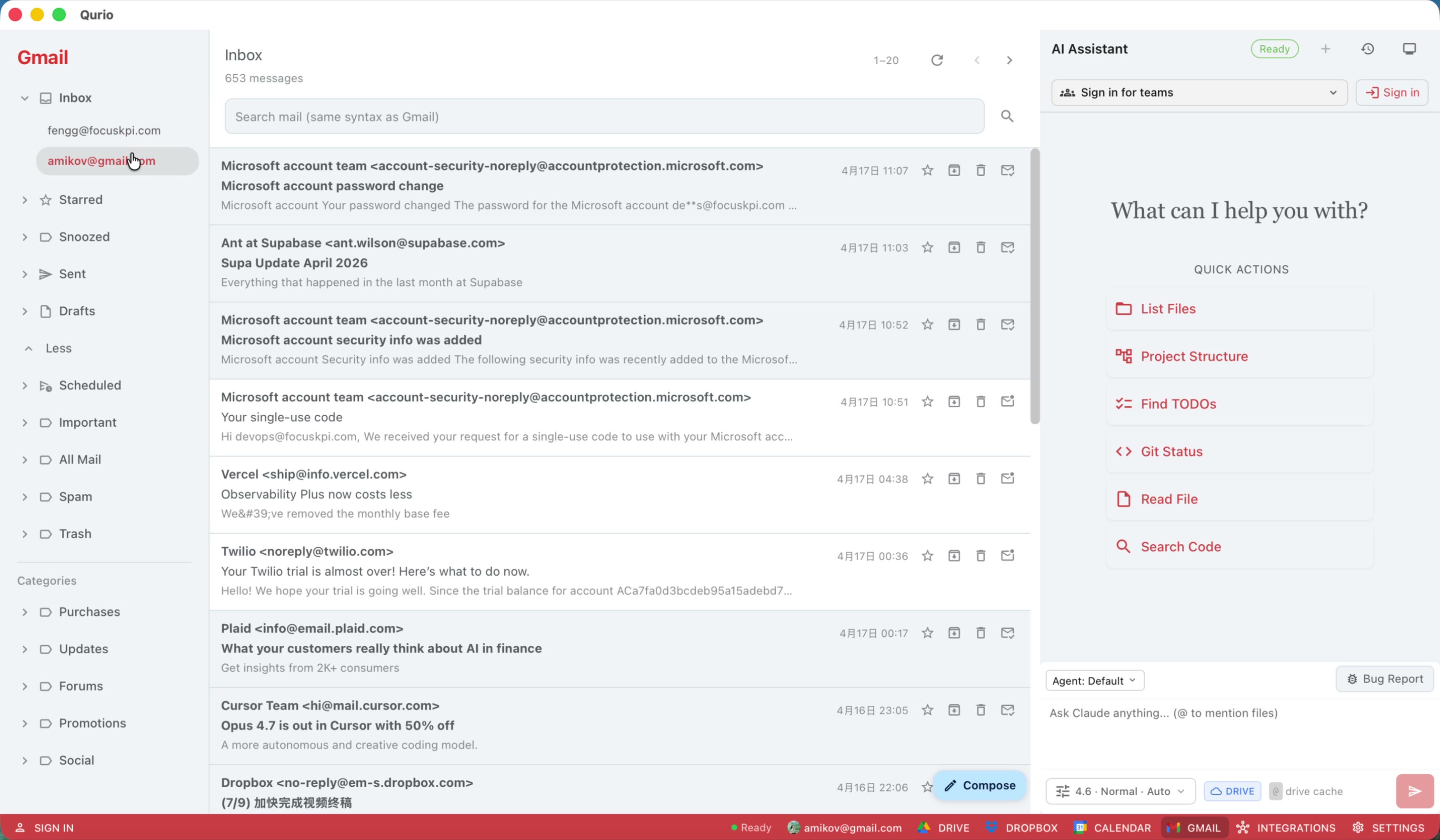Click the mail search magnifier icon
Viewport: 1440px width, 840px height.
coord(1007,116)
